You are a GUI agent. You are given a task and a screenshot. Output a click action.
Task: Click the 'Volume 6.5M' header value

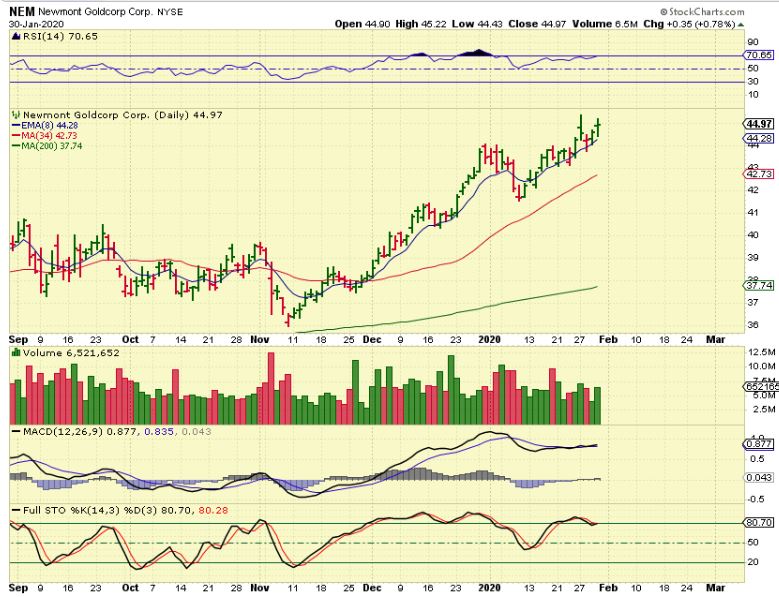[605, 24]
